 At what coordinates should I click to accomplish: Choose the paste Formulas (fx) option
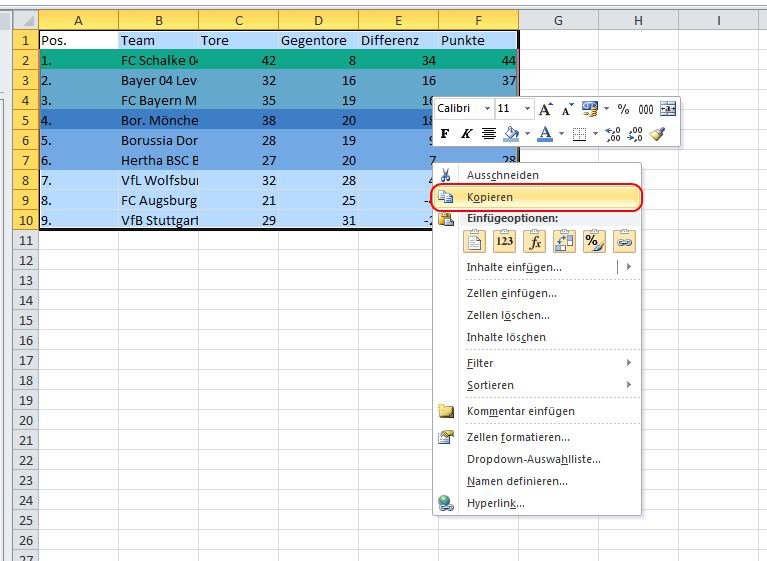tap(534, 241)
